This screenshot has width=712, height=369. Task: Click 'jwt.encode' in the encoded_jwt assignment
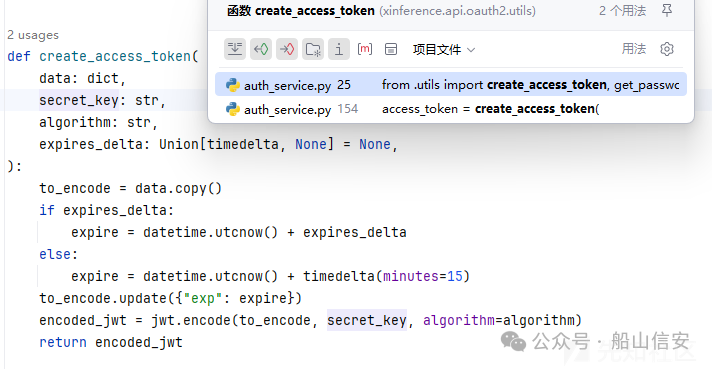click(x=191, y=320)
